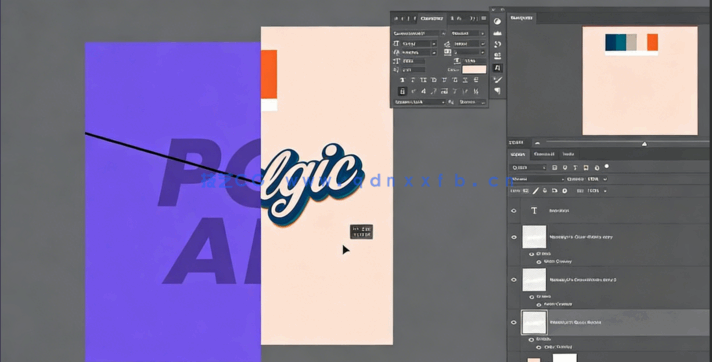Toggle Effects eye under first 'copy' layer

pyautogui.click(x=531, y=254)
